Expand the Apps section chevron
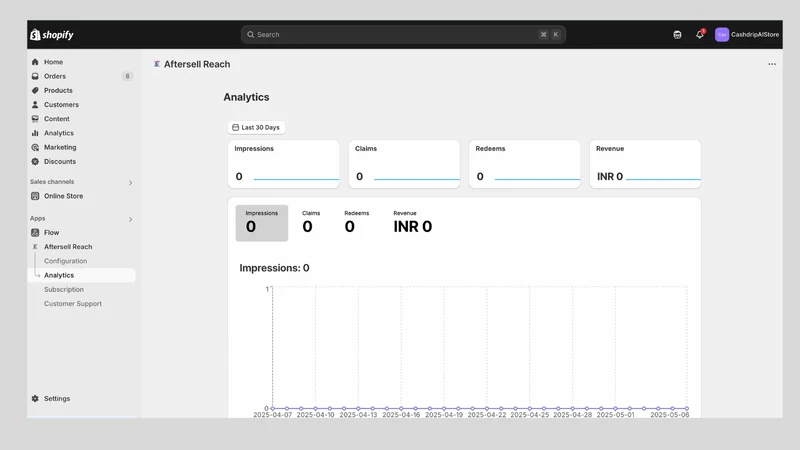The height and width of the screenshot is (450, 800). pyautogui.click(x=131, y=219)
